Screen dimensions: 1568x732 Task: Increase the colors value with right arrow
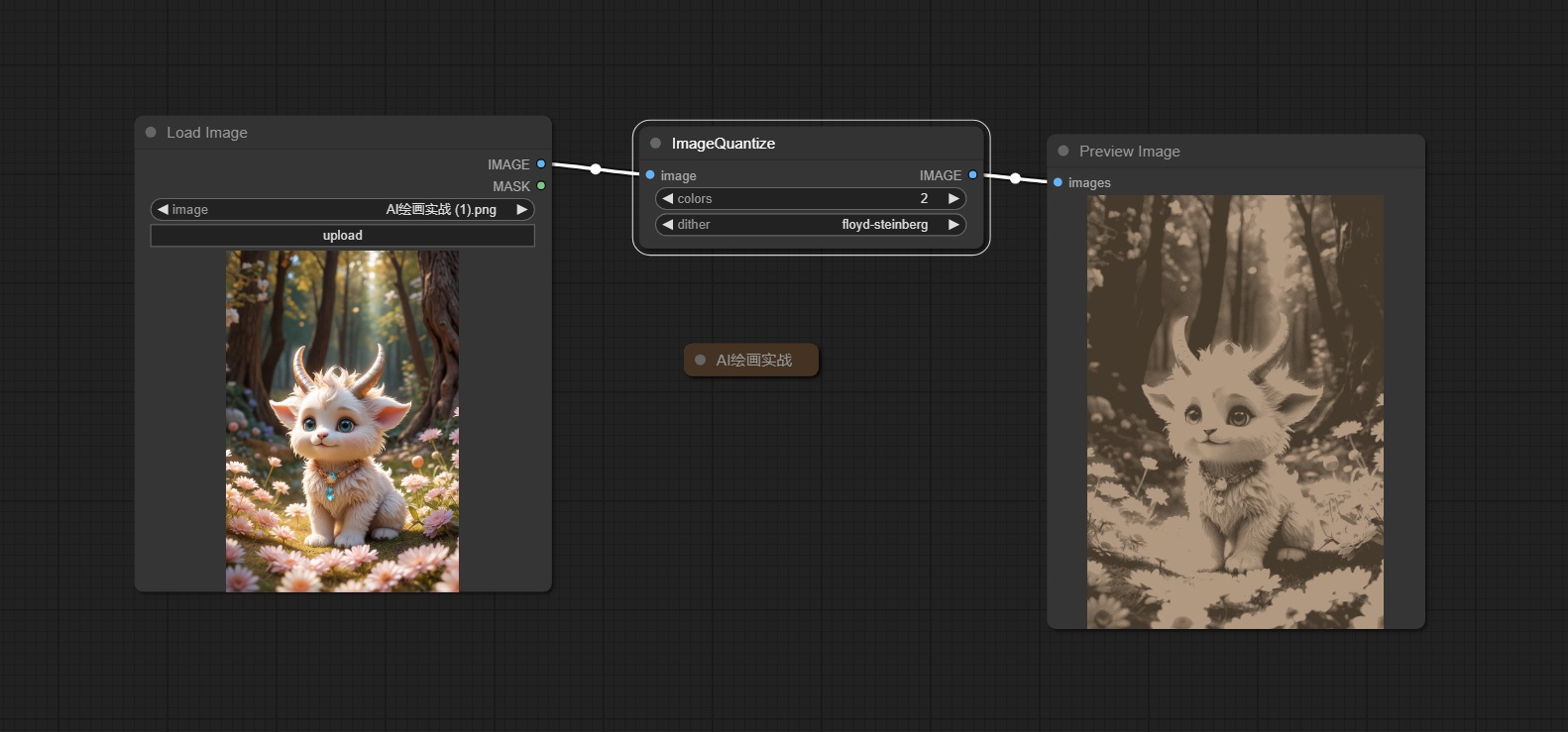point(953,199)
